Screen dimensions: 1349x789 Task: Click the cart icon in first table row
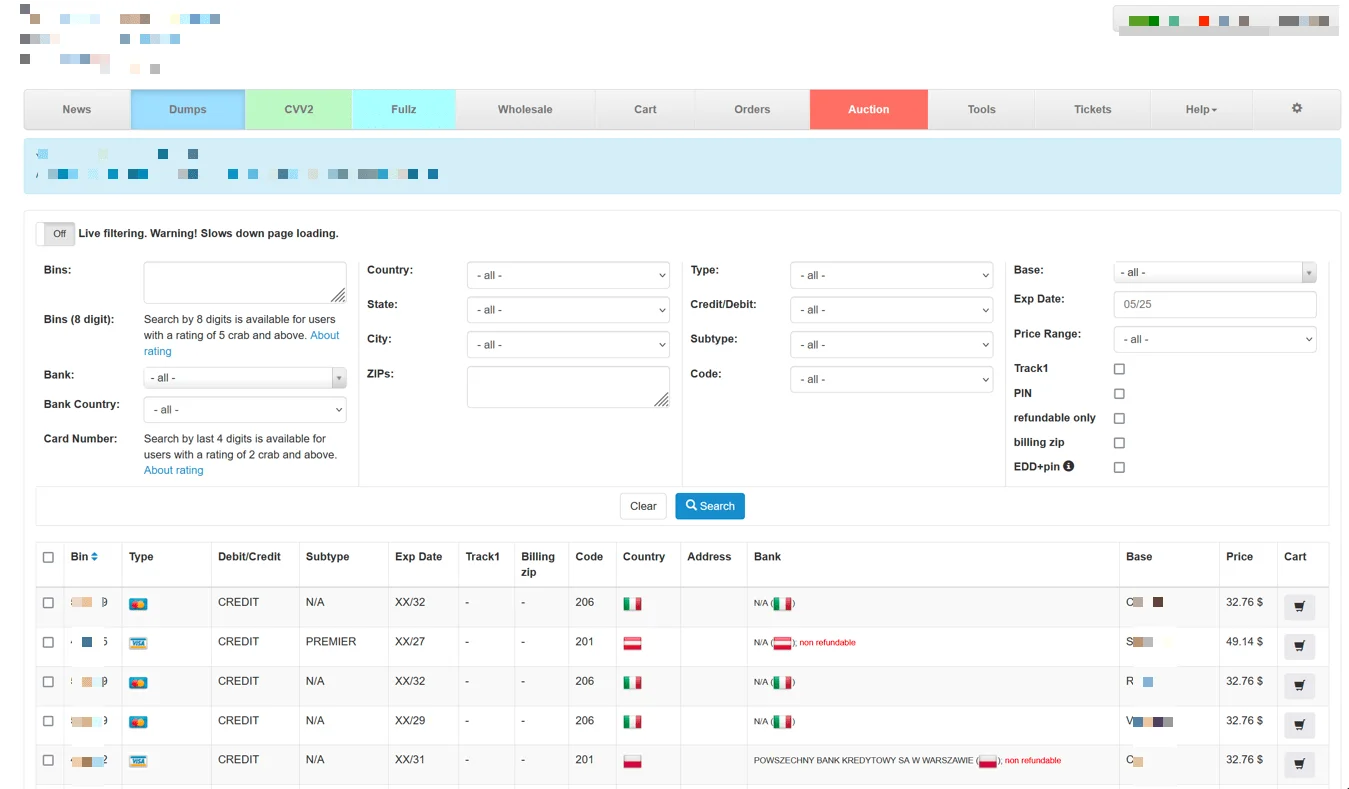point(1299,607)
